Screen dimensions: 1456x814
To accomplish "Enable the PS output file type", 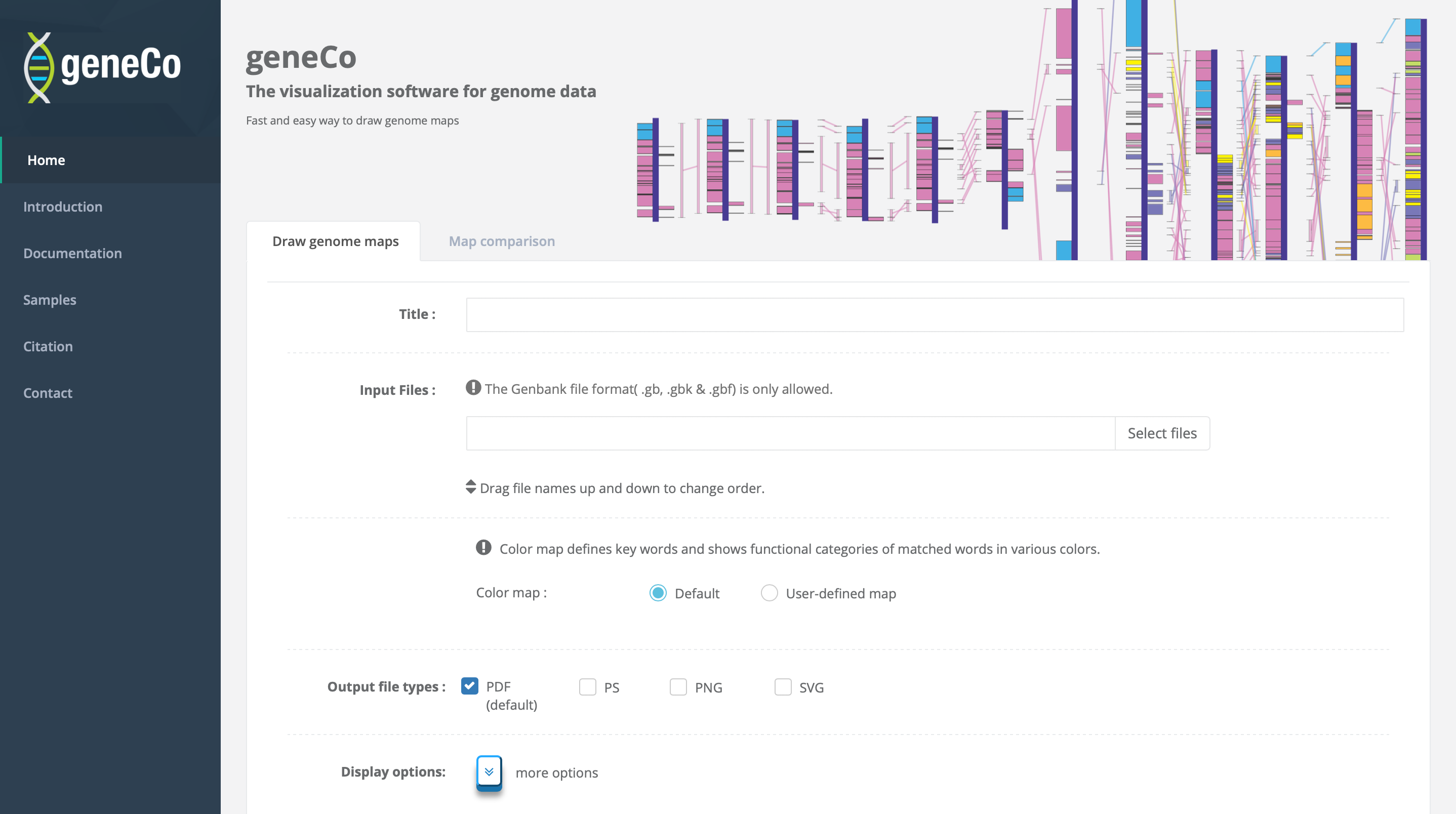I will [x=587, y=687].
